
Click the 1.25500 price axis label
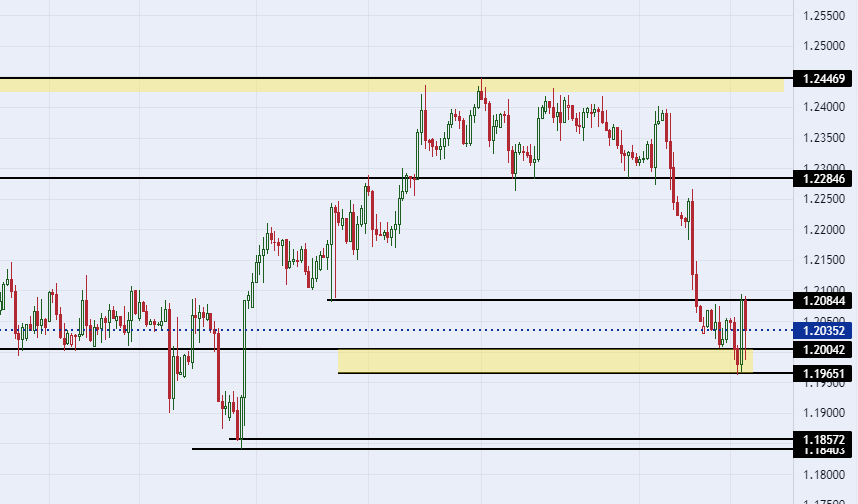[824, 16]
